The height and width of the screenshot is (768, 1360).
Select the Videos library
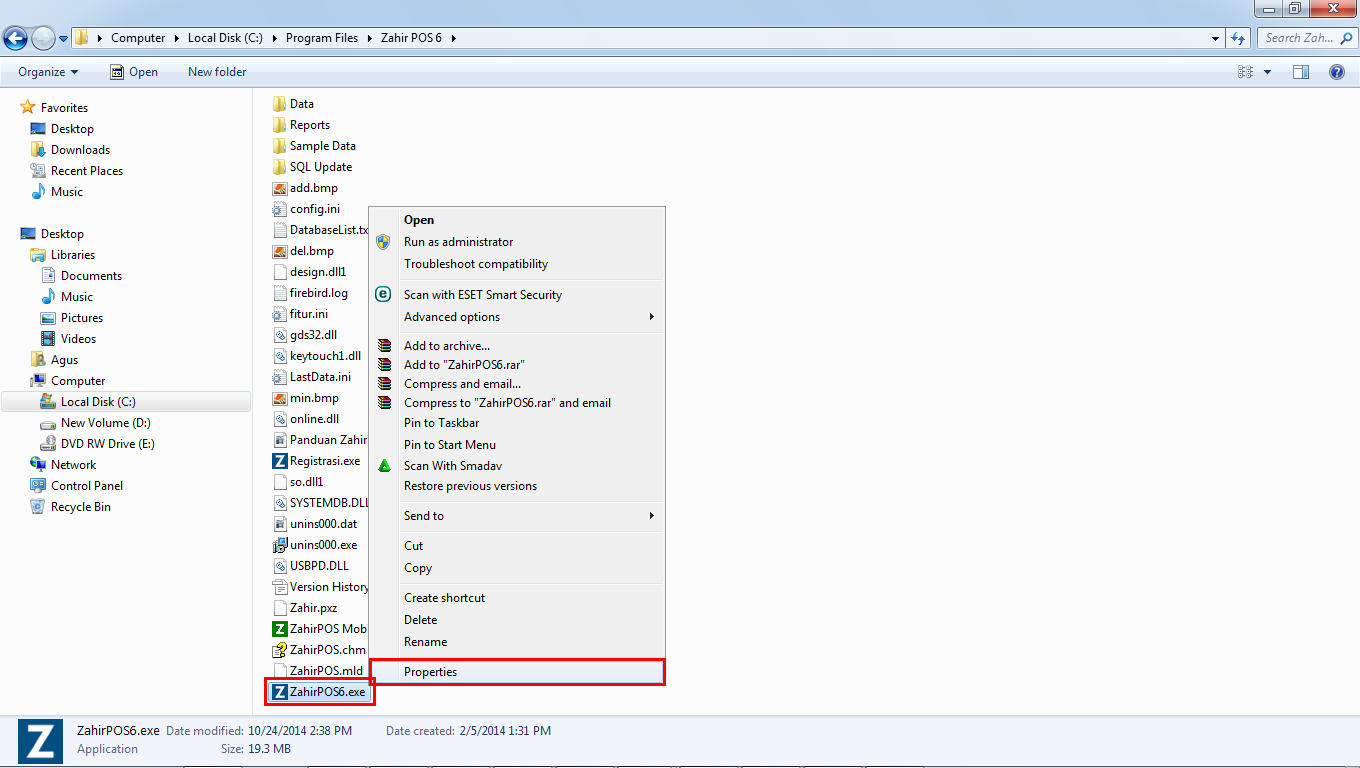coord(68,339)
